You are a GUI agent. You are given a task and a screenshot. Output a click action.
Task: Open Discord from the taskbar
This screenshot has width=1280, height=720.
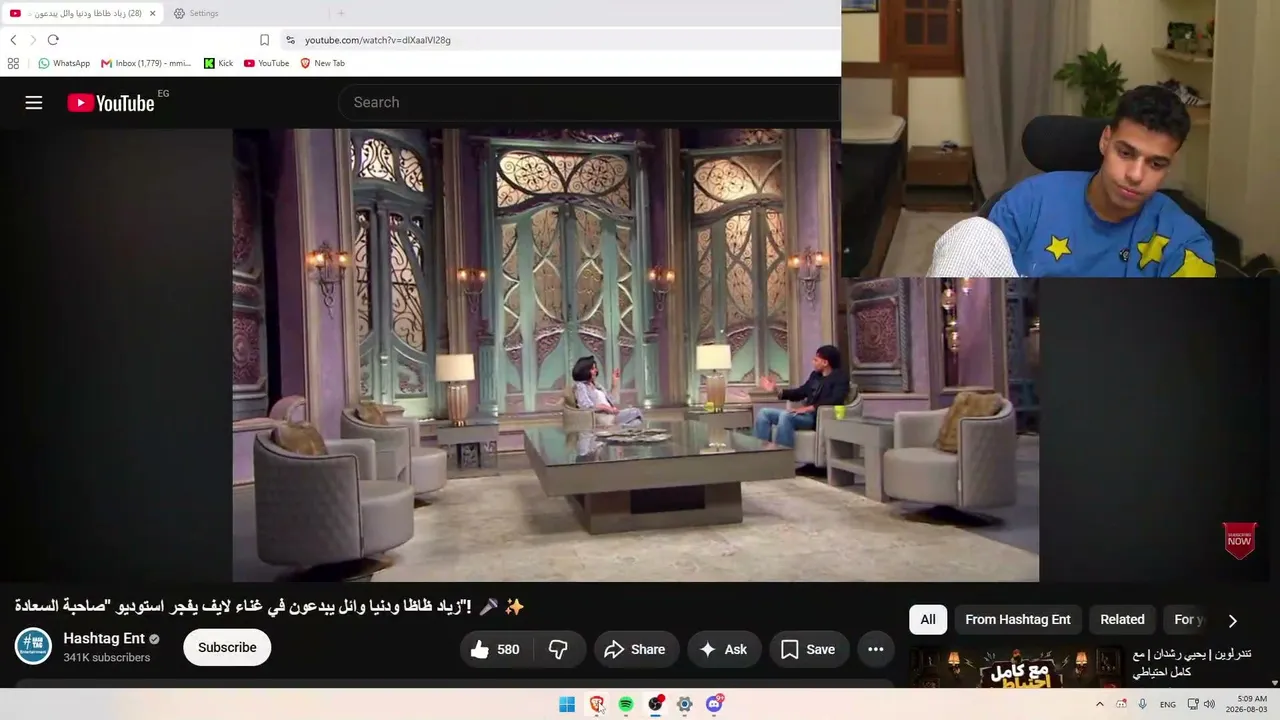[714, 704]
